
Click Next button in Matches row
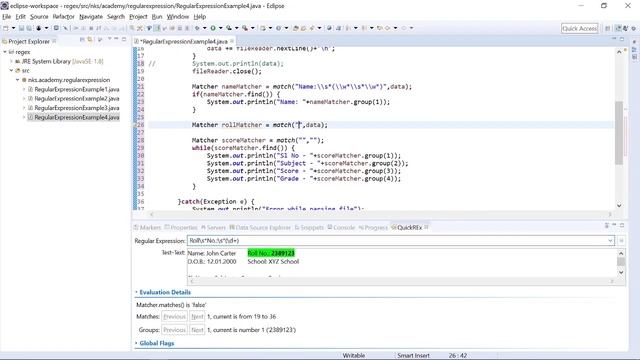[x=197, y=317]
